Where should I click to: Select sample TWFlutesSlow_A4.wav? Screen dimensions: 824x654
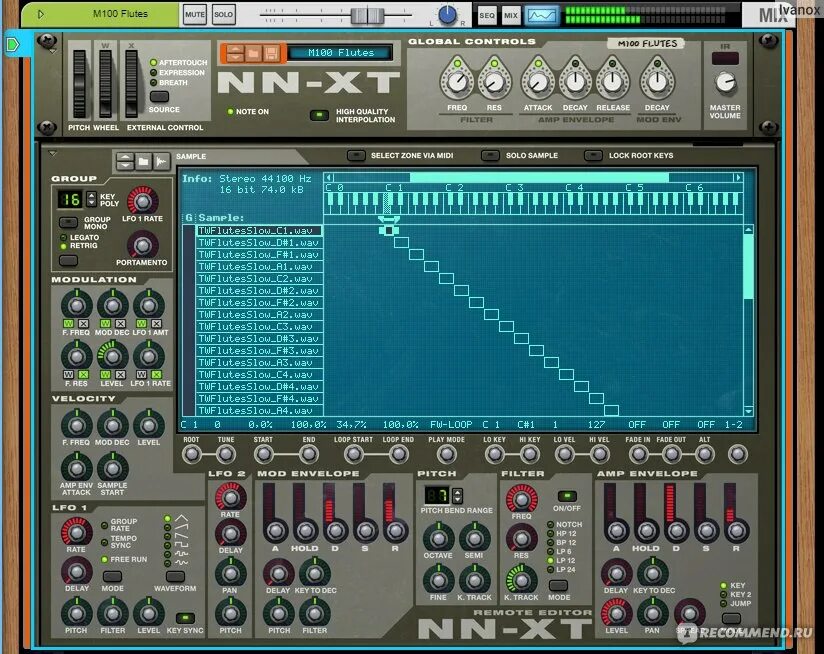259,411
